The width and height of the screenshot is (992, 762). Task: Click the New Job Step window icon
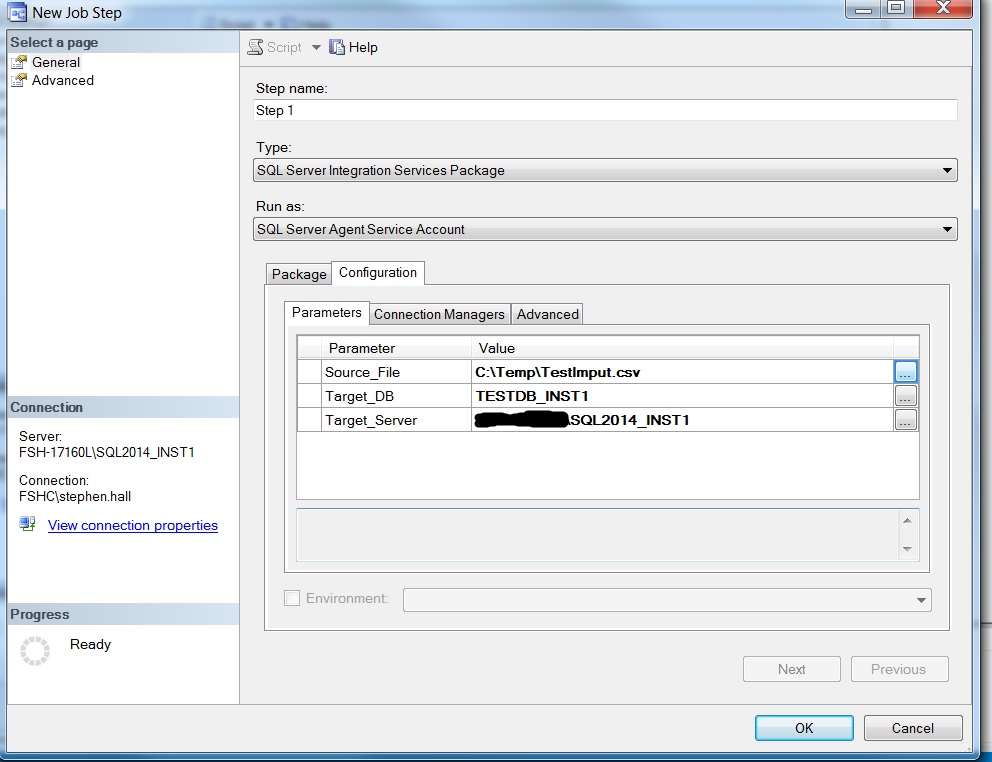(17, 13)
